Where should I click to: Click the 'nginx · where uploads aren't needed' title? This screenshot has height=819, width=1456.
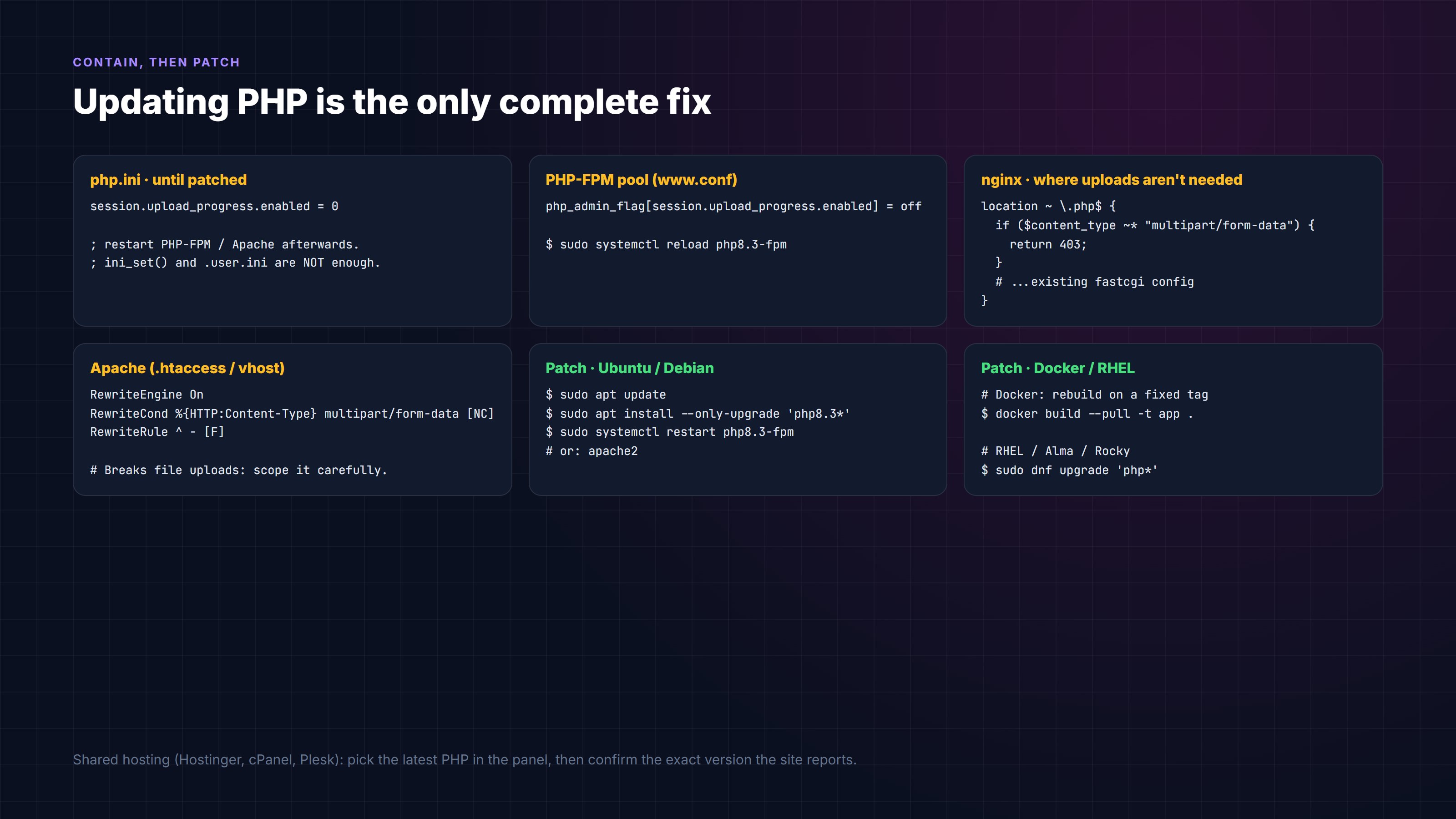(x=1111, y=180)
